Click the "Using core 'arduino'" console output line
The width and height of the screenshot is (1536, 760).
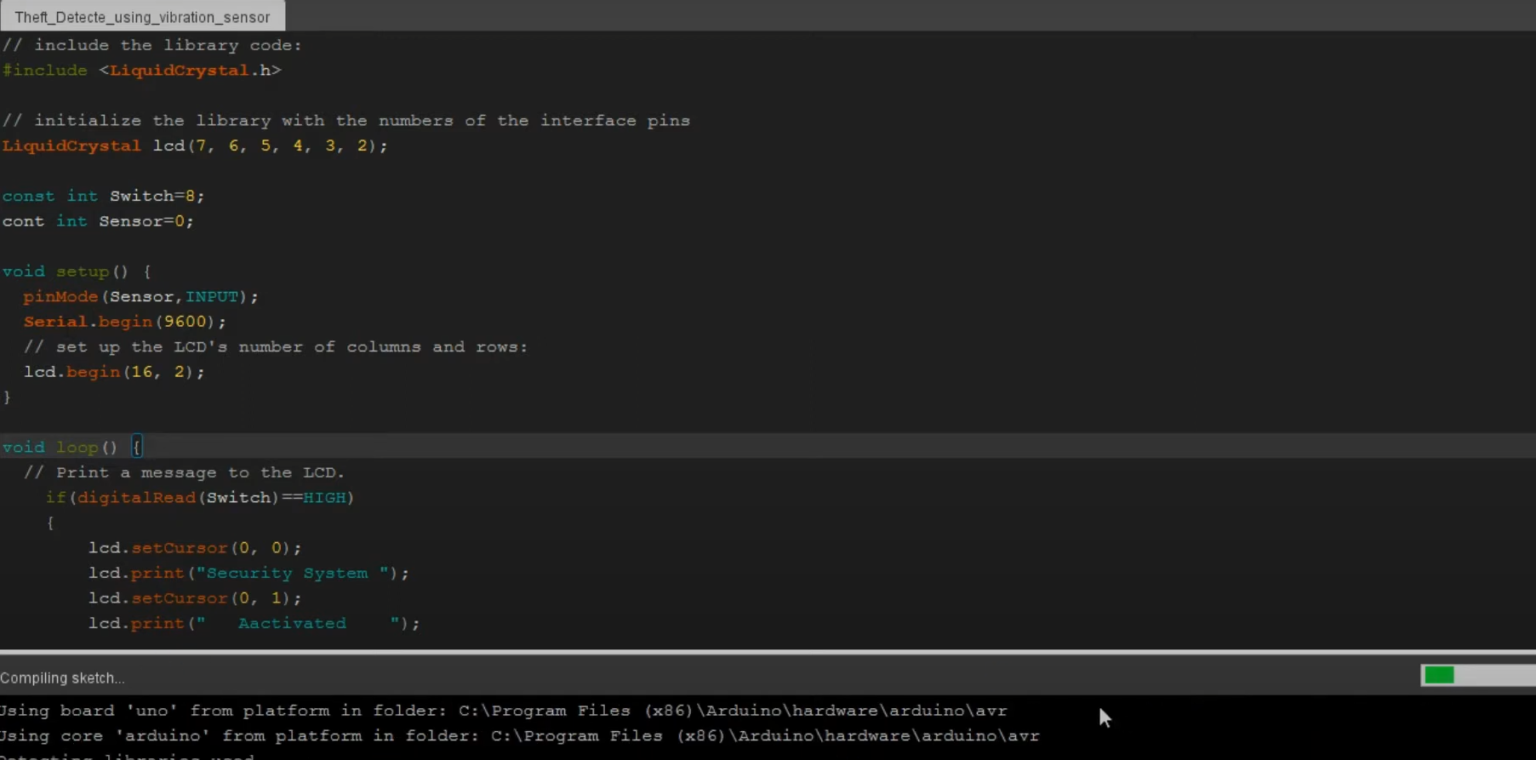[518, 736]
